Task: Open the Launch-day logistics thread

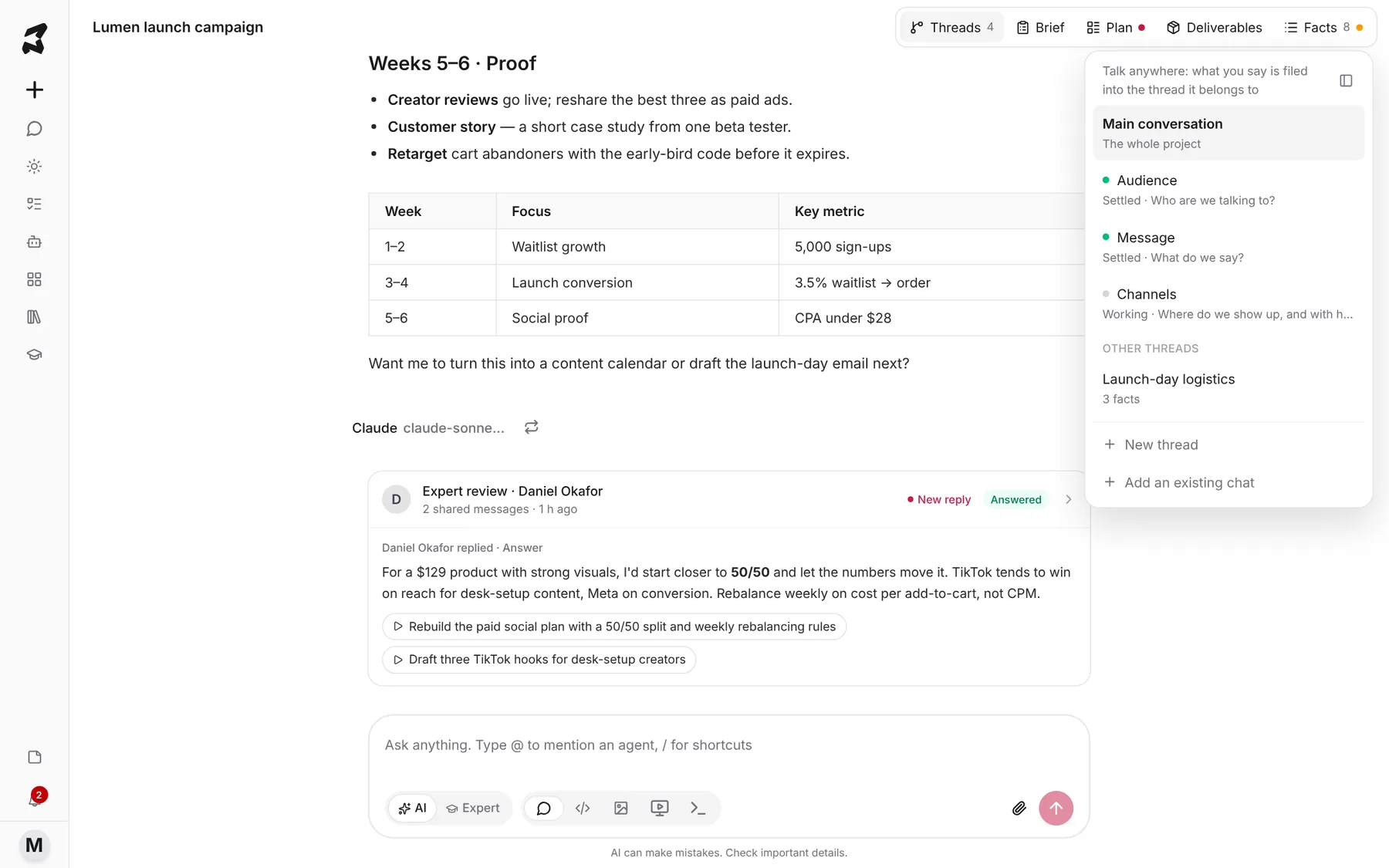Action: click(x=1228, y=388)
